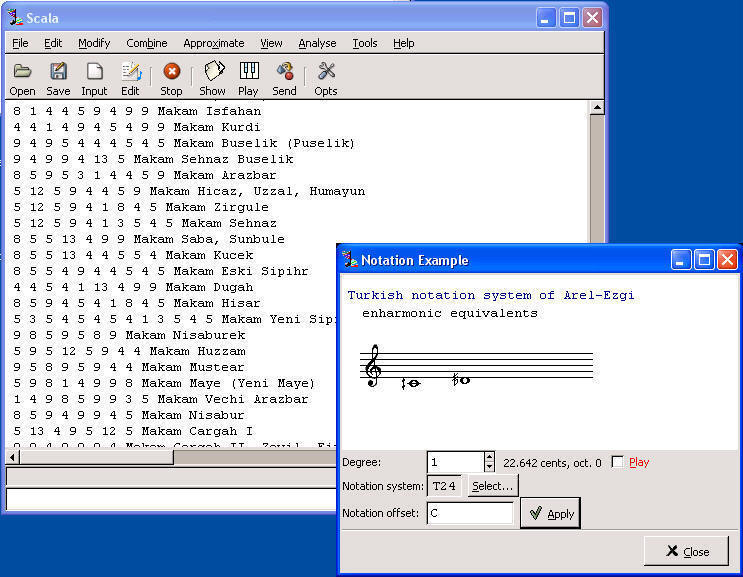The width and height of the screenshot is (743, 577).
Task: Click the Save toolbar icon
Action: pos(58,78)
